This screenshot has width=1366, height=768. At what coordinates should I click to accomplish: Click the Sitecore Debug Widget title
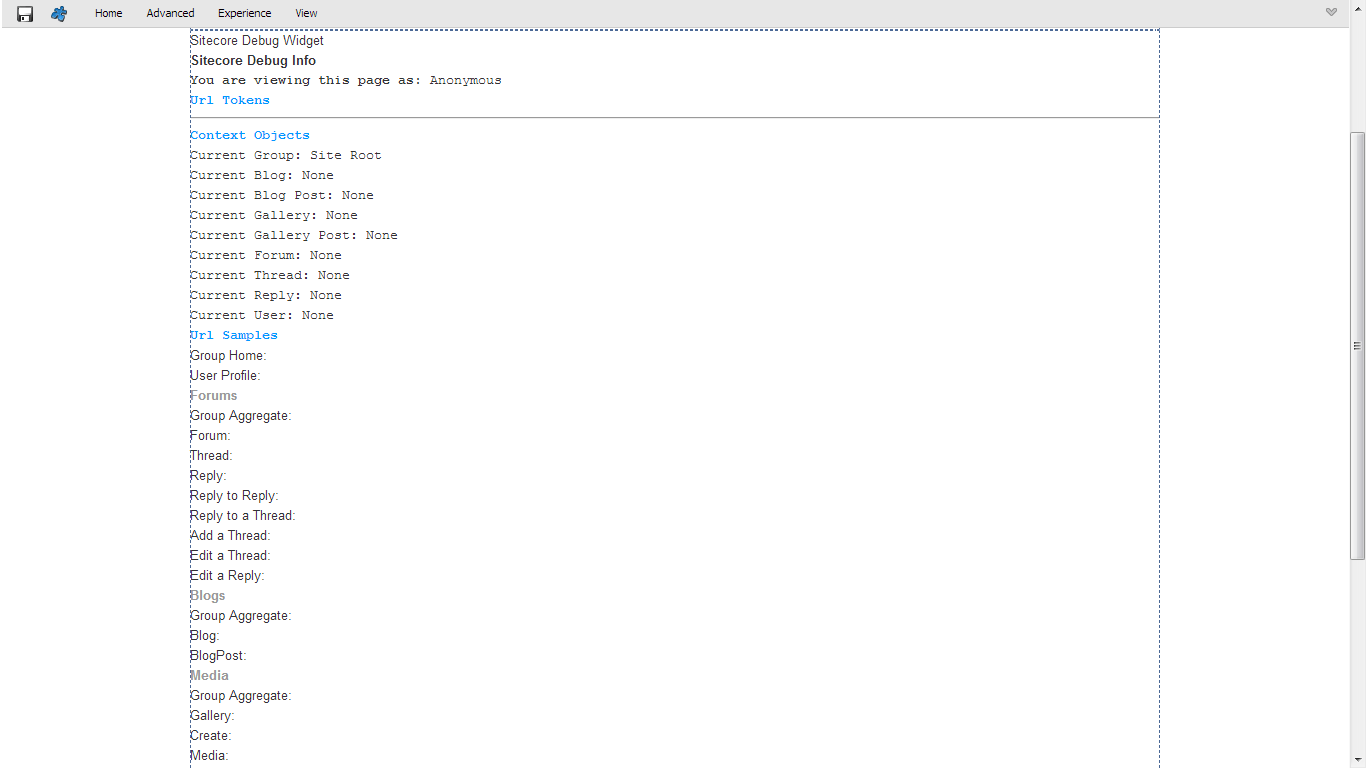point(257,41)
